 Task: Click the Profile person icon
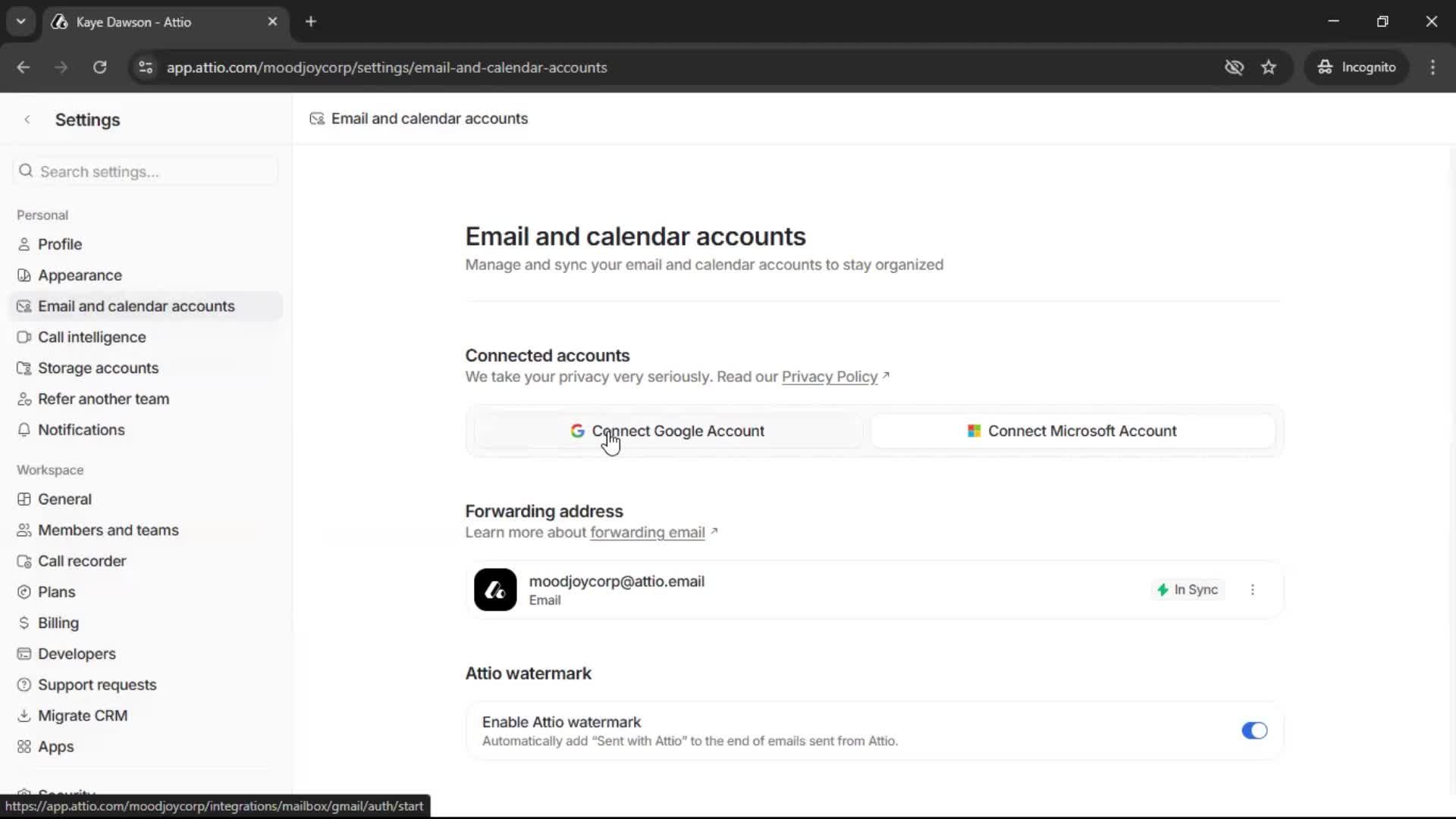(24, 244)
